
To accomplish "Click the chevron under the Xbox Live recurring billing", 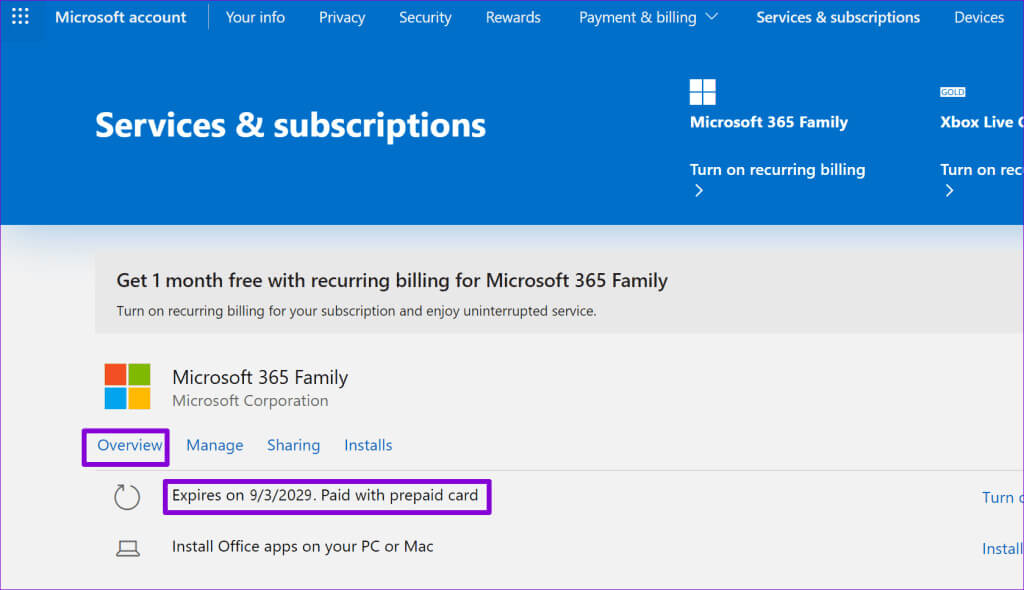I will pyautogui.click(x=948, y=191).
